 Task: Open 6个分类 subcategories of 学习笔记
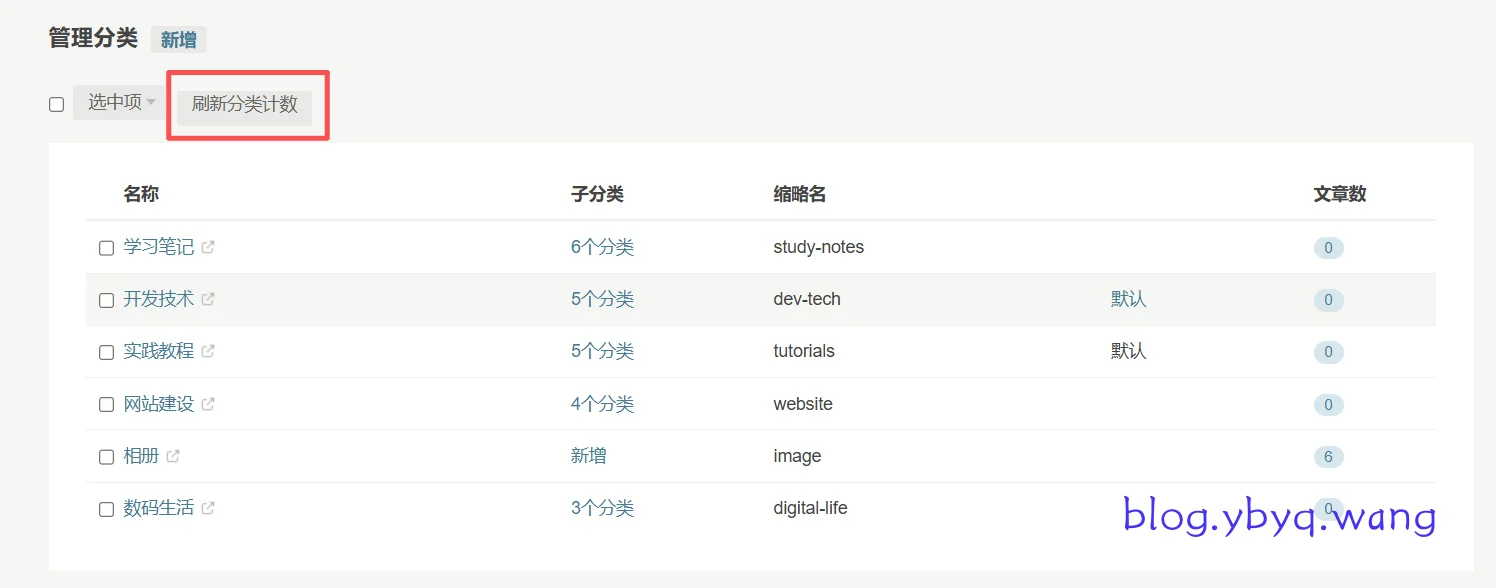[x=602, y=247]
